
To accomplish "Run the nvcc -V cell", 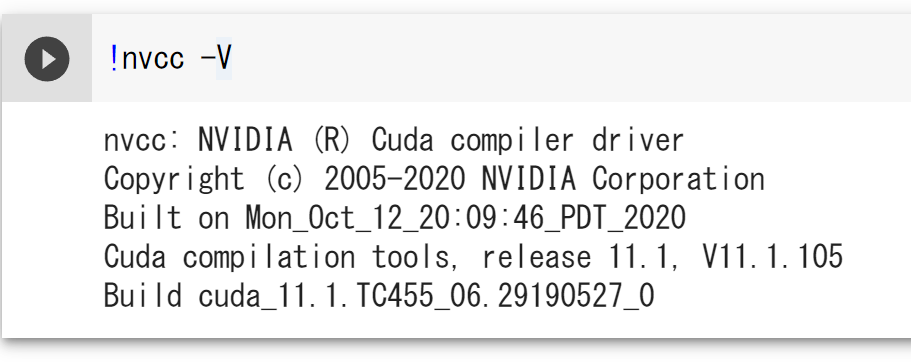I will 46,59.
